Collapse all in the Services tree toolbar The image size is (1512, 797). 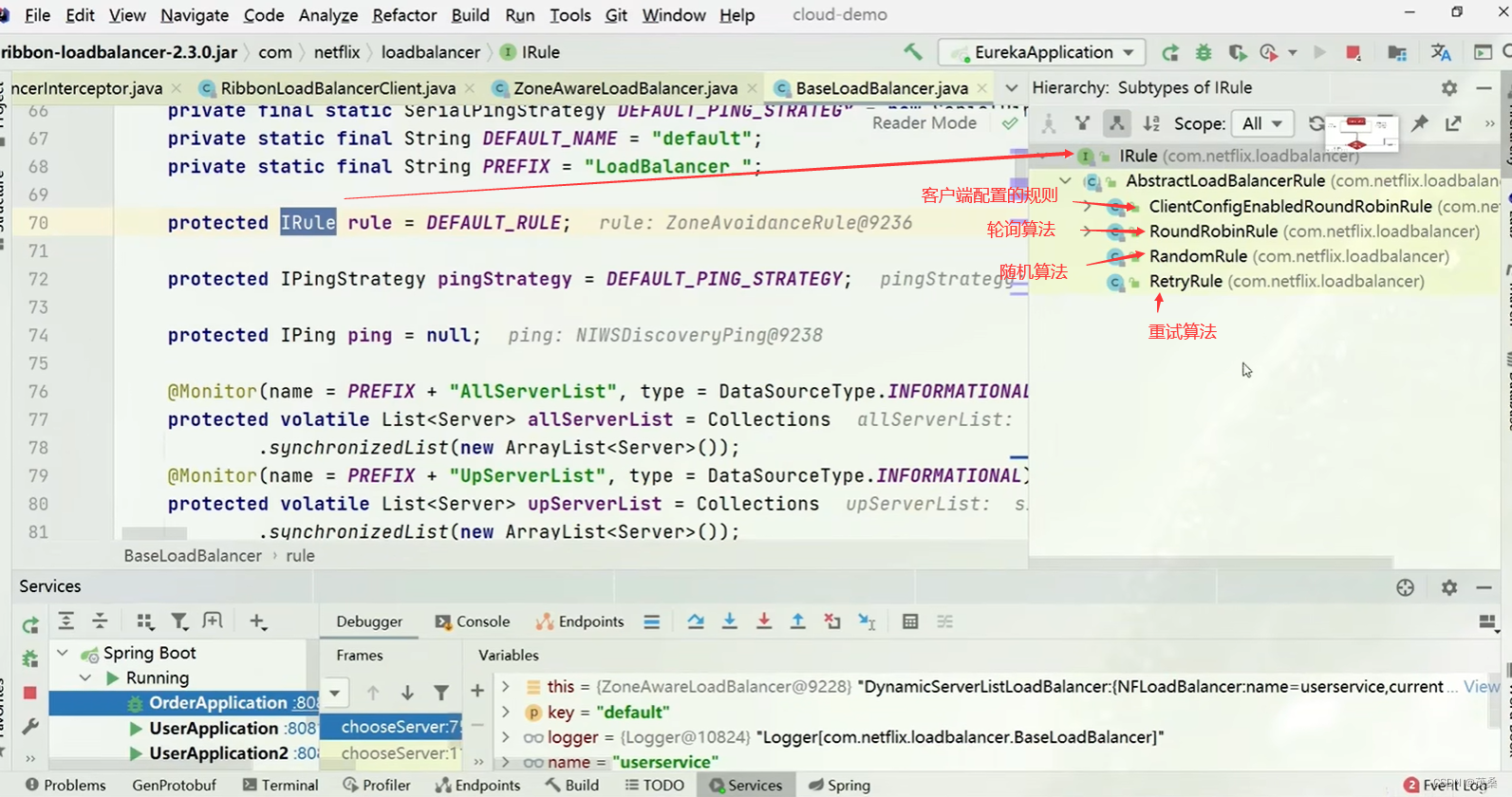pyautogui.click(x=100, y=621)
